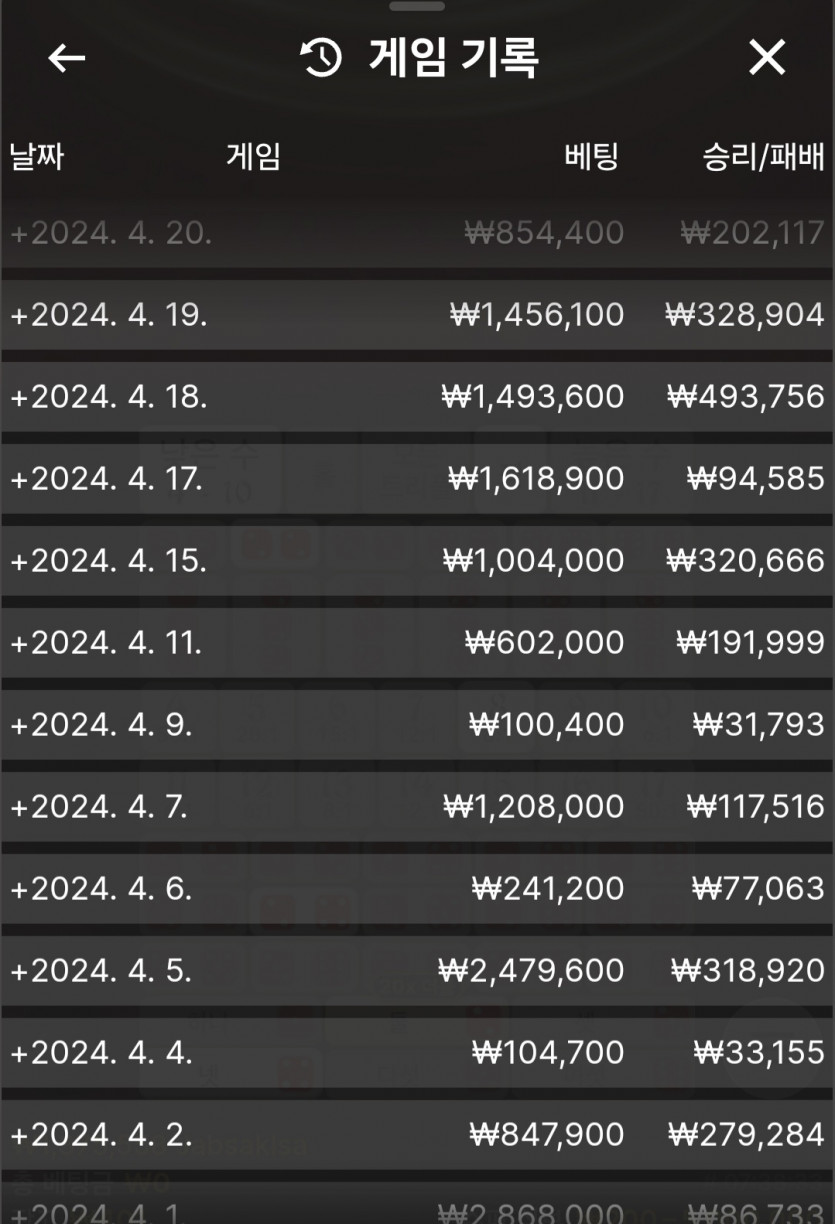This screenshot has height=1224, width=835.
Task: Click the 승리/패배 column header
Action: pos(763,157)
